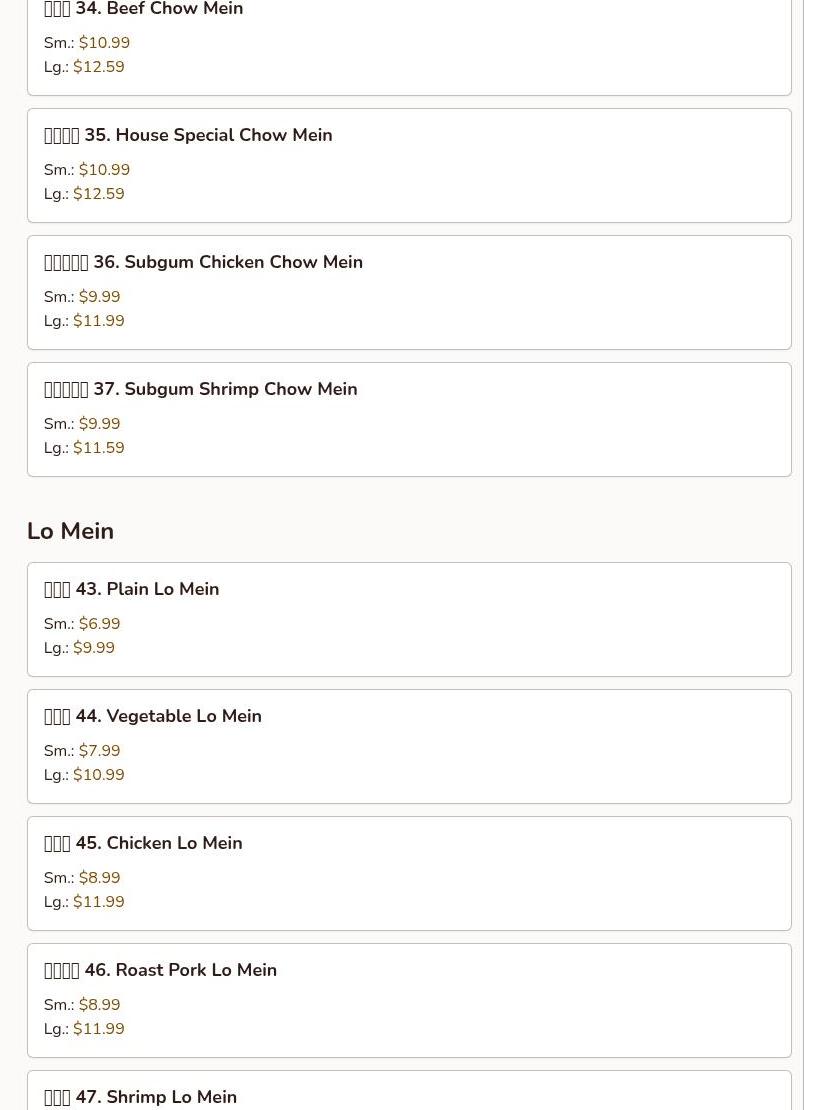Select 43. Plain Lo Mein
824x1110 pixels.
tap(409, 619)
